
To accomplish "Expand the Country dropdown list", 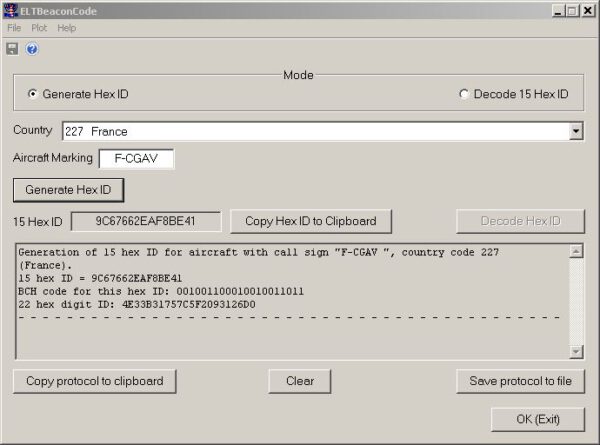I will (x=576, y=131).
